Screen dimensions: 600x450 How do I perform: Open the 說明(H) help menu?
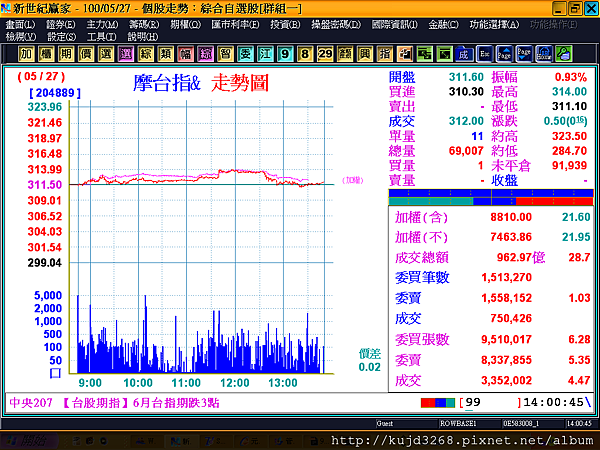[143, 37]
